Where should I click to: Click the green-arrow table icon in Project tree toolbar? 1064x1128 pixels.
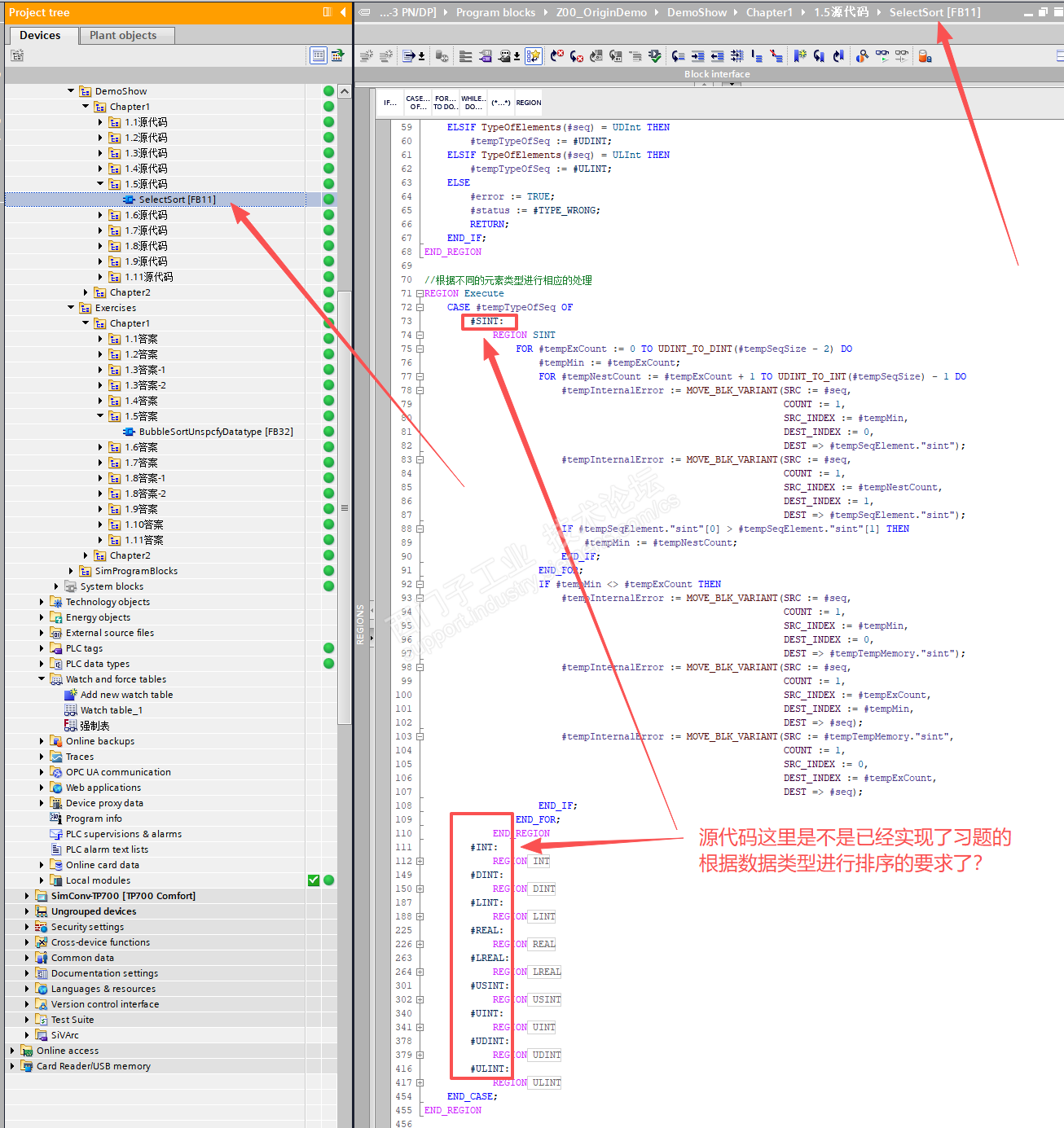point(337,55)
